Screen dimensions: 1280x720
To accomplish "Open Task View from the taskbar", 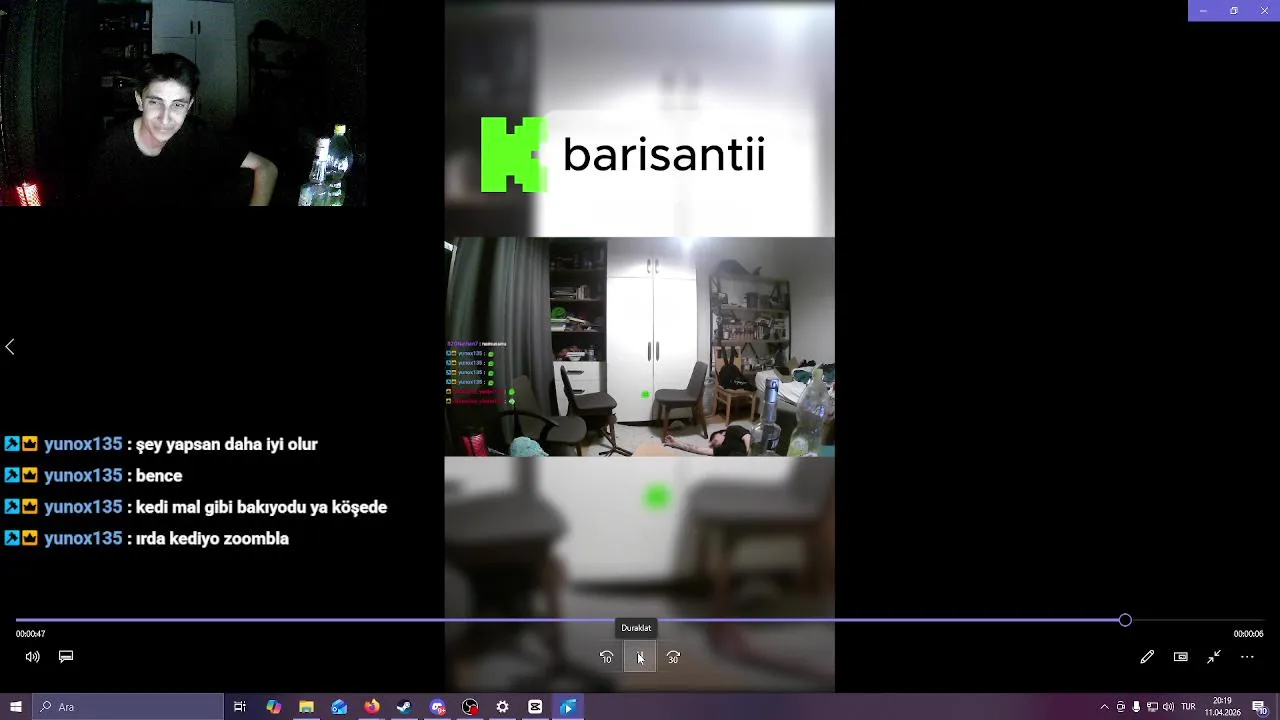I will (240, 707).
